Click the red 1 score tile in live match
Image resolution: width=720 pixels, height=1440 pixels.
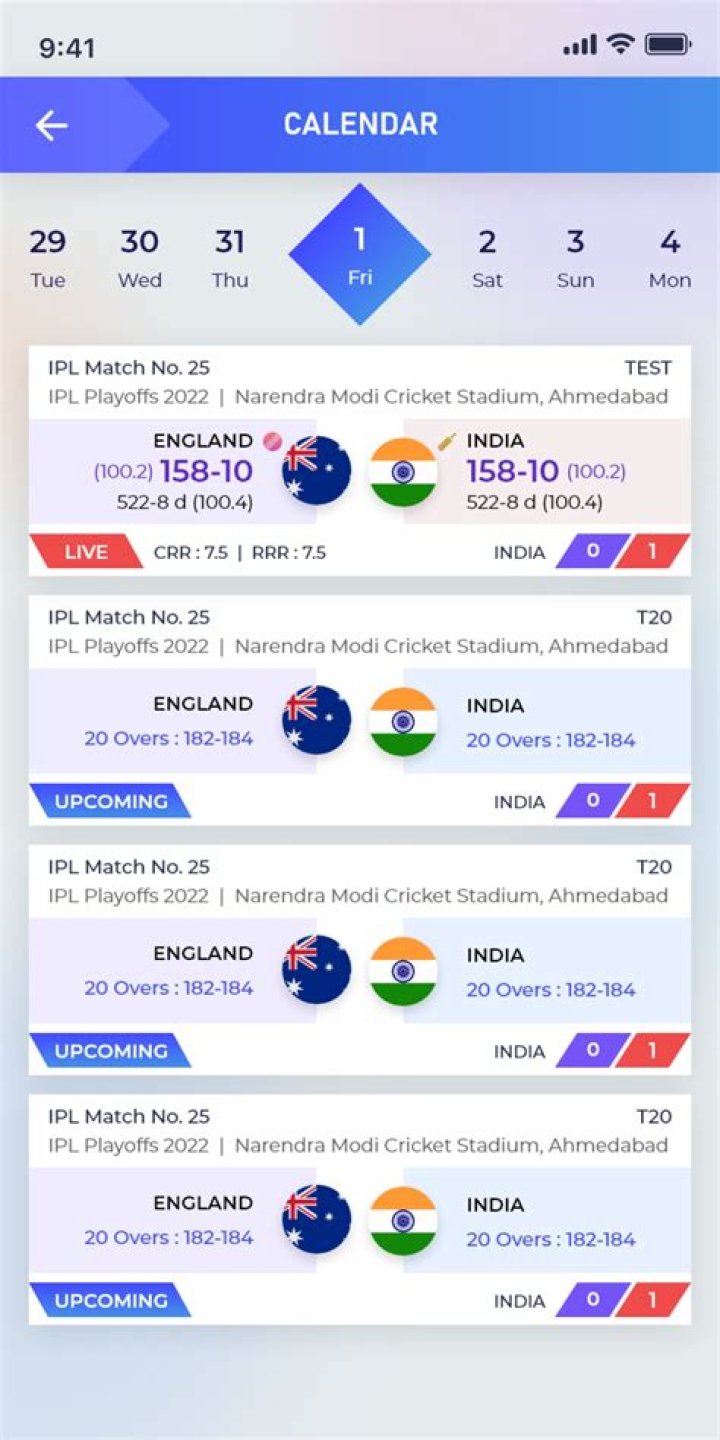(x=652, y=552)
